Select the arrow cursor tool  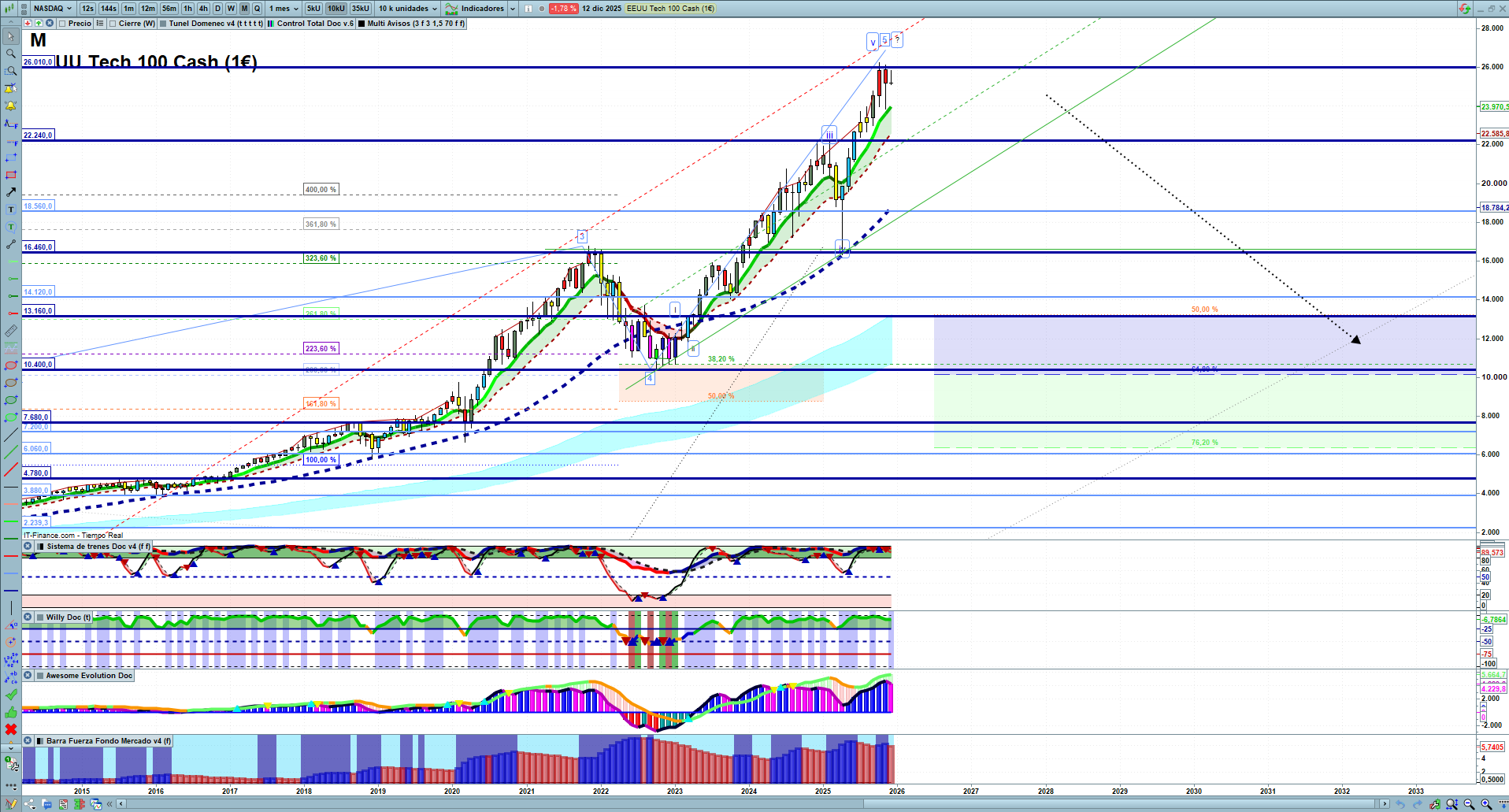[11, 36]
